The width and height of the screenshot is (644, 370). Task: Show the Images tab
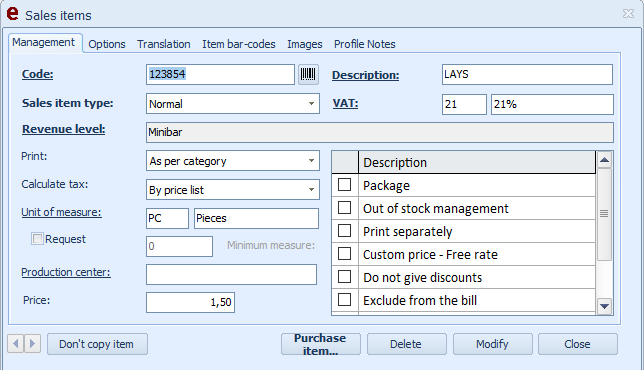(x=304, y=44)
